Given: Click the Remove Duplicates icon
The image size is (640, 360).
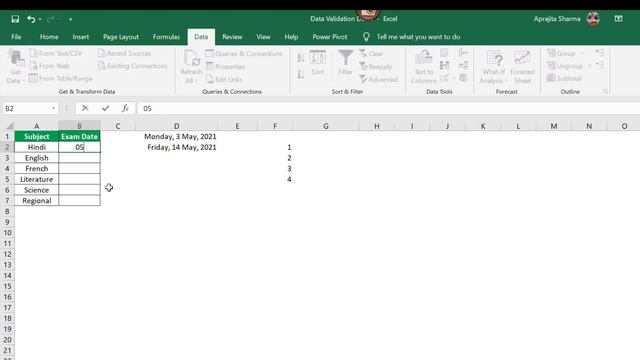Looking at the screenshot, I should click(444, 65).
